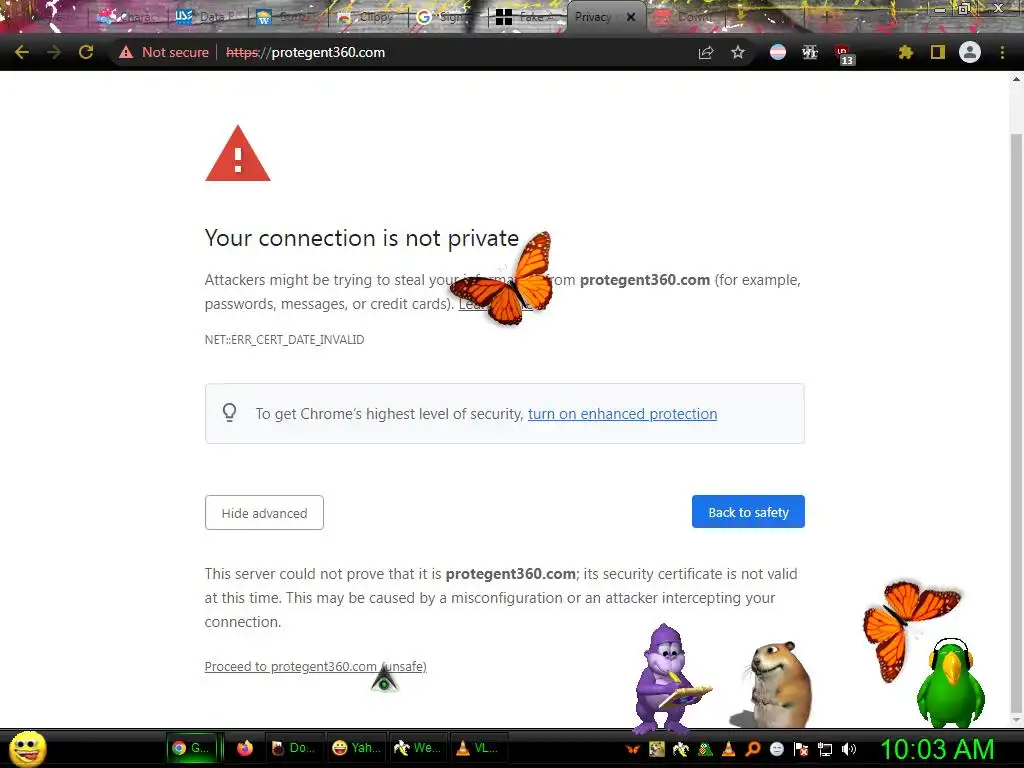The height and width of the screenshot is (768, 1024).
Task: Click the green parrot desktop assistant
Action: point(951,683)
